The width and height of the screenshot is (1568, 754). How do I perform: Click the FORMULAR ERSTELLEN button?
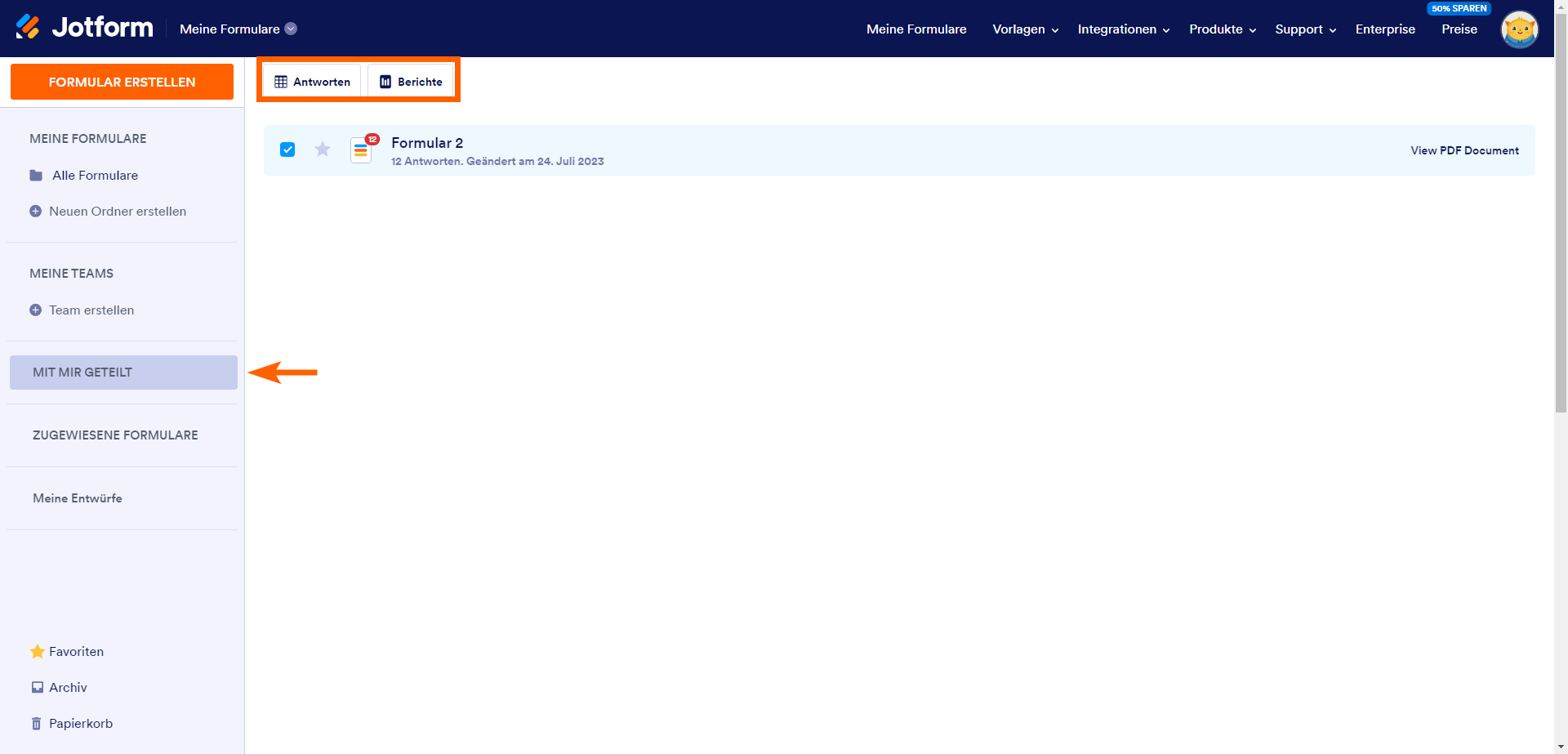[x=122, y=82]
